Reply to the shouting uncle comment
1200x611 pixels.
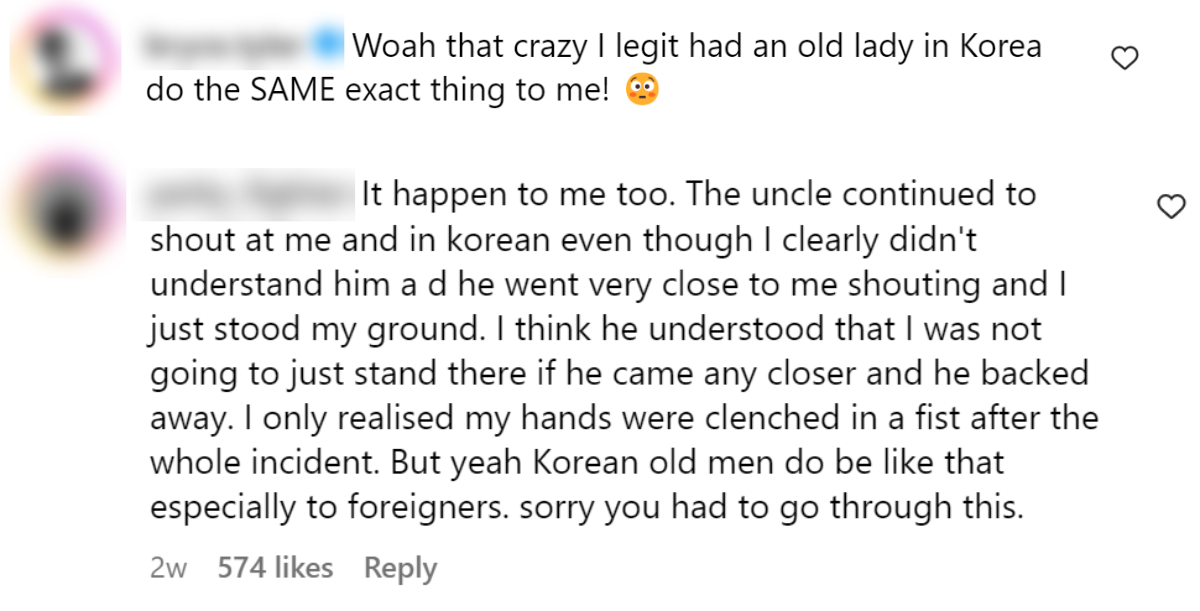(x=400, y=568)
